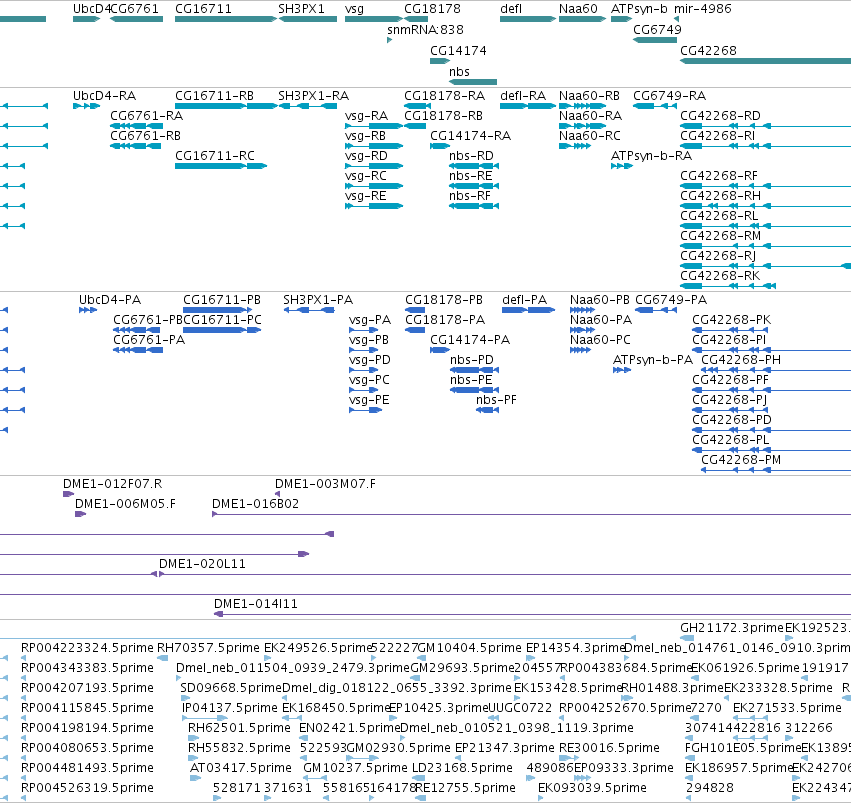The height and width of the screenshot is (803, 851).
Task: Select the CG14174 gene bar
Action: (x=440, y=61)
